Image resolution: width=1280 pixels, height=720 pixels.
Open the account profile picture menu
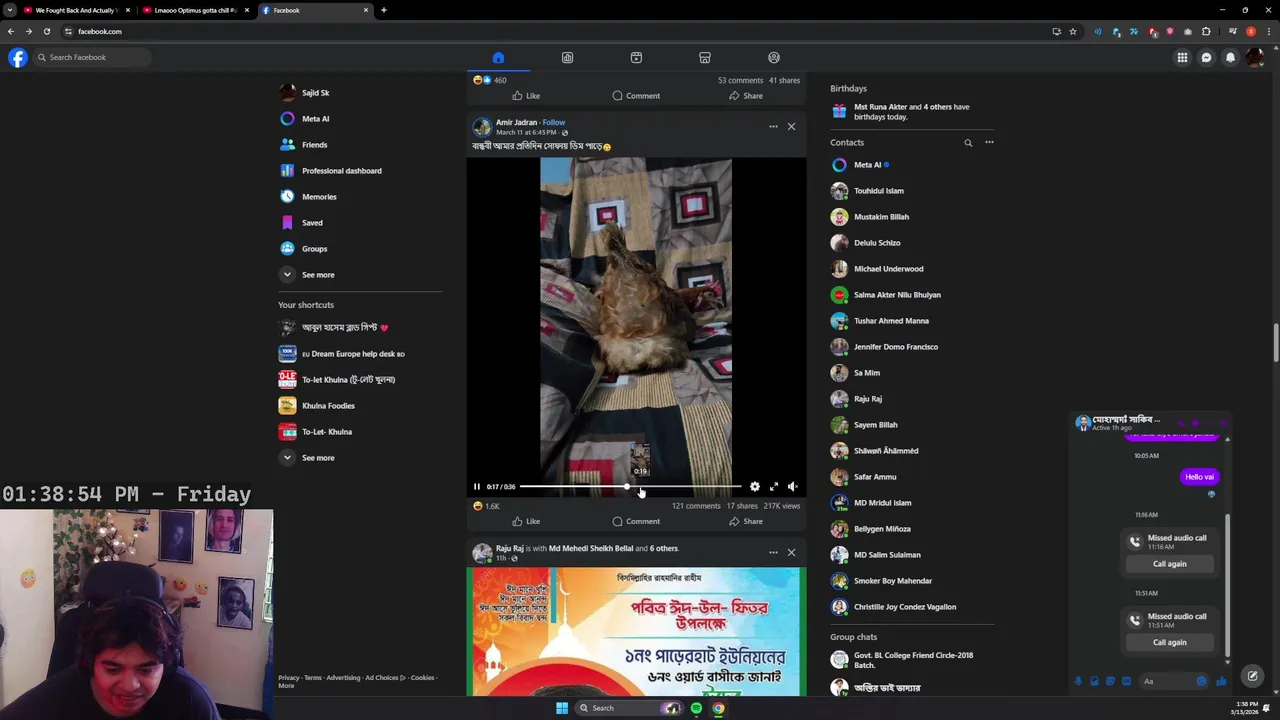click(x=1254, y=57)
